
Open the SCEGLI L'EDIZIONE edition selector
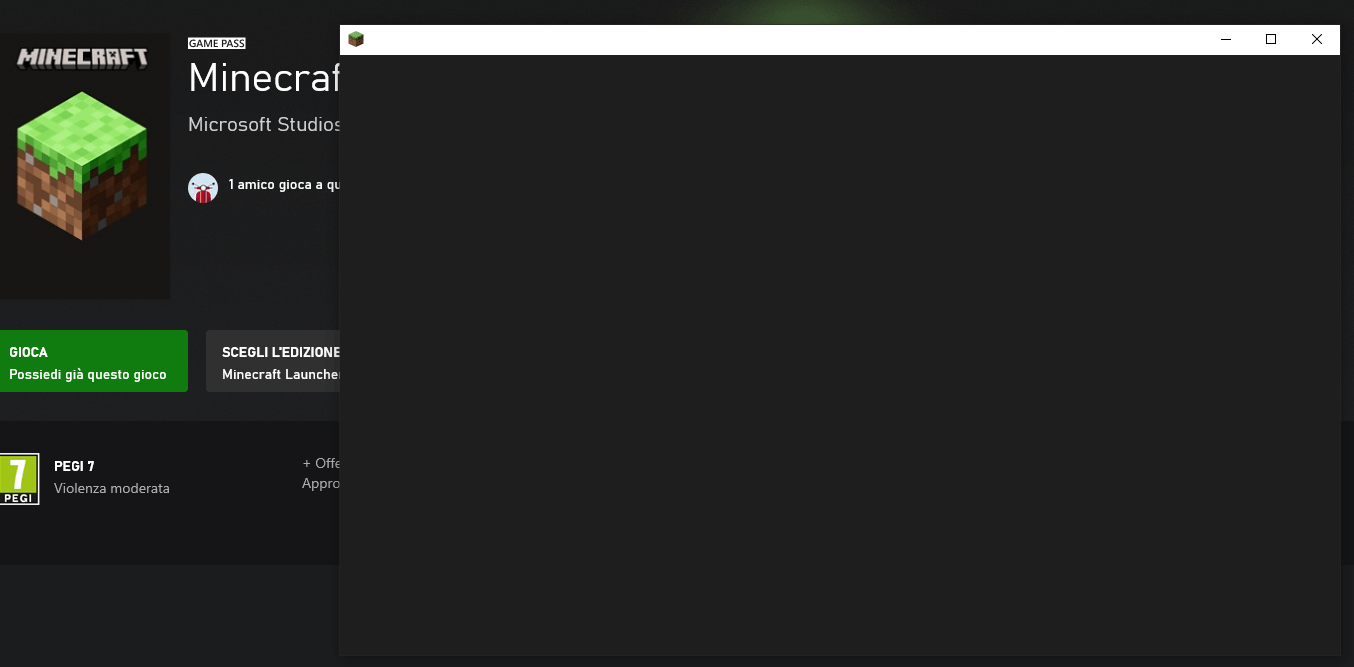coord(273,361)
